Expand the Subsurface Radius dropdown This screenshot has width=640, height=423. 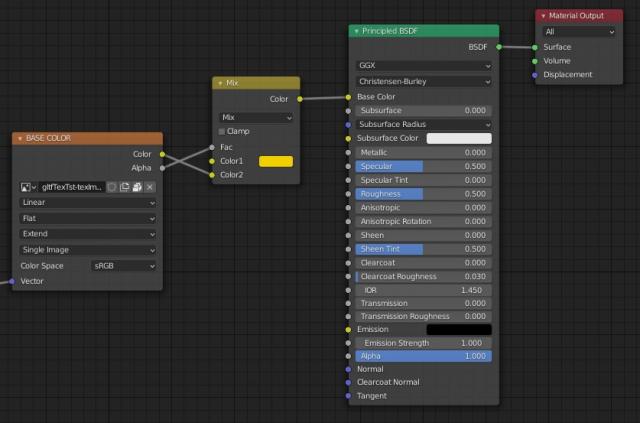pyautogui.click(x=424, y=124)
